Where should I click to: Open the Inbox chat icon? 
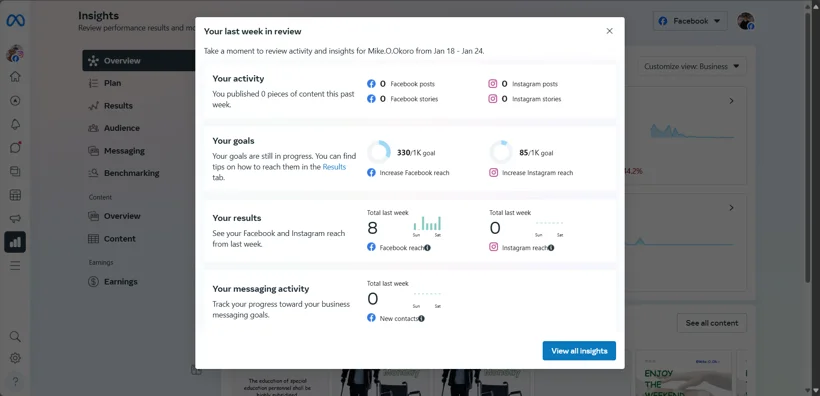[15, 148]
